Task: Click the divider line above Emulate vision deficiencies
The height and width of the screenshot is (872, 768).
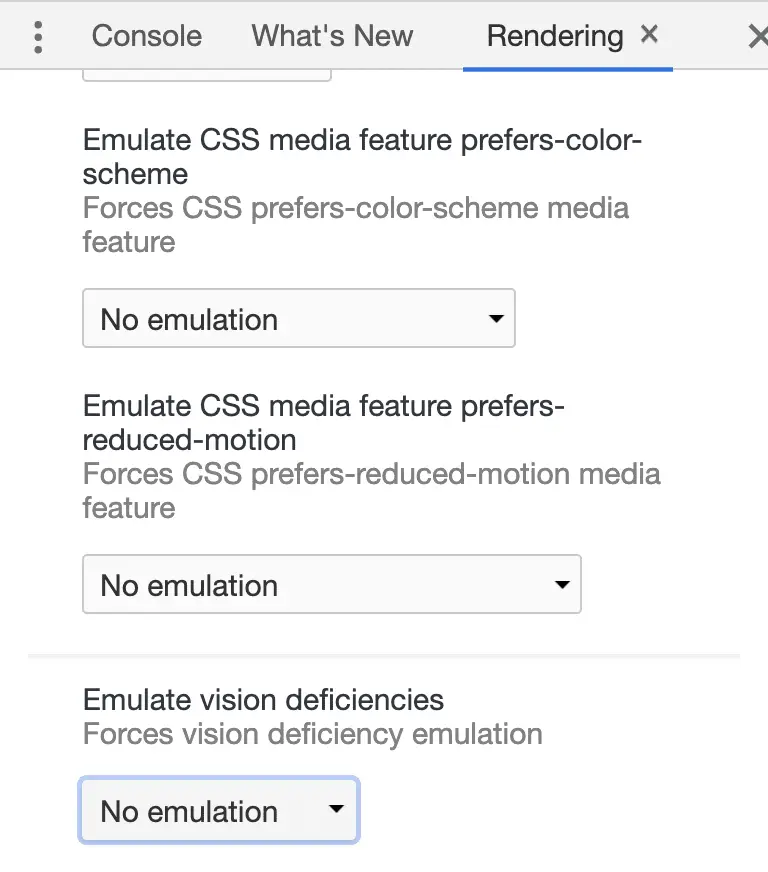Action: click(384, 656)
